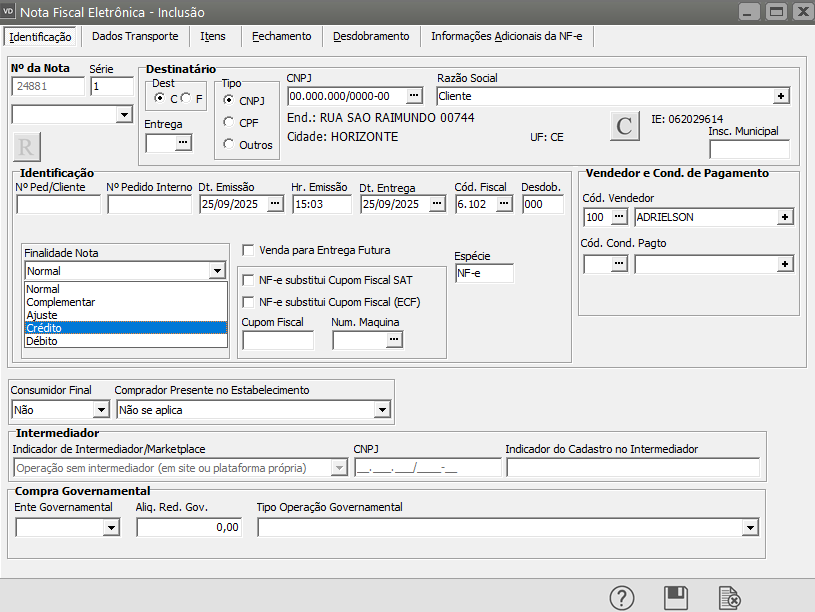Click the Aliq. Red. Gov. value field
Screen dimensions: 815x612
[x=189, y=528]
